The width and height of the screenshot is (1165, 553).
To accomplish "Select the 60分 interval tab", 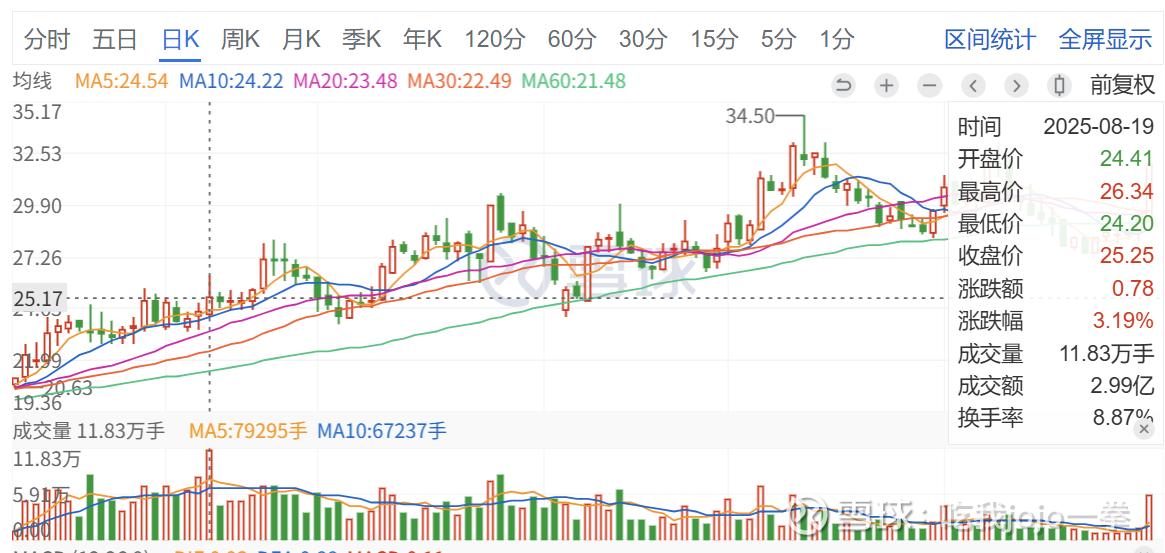I will 572,40.
